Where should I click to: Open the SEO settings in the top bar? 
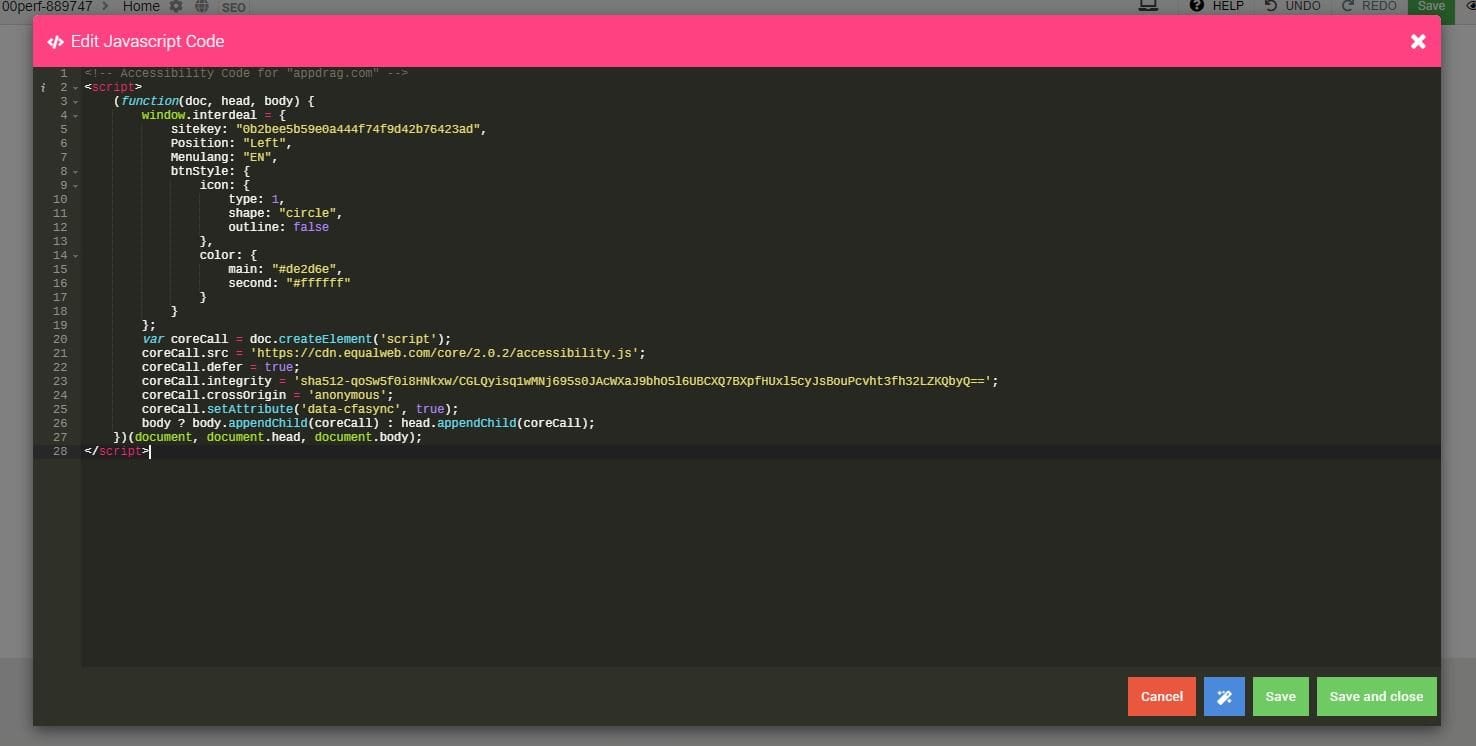[233, 7]
